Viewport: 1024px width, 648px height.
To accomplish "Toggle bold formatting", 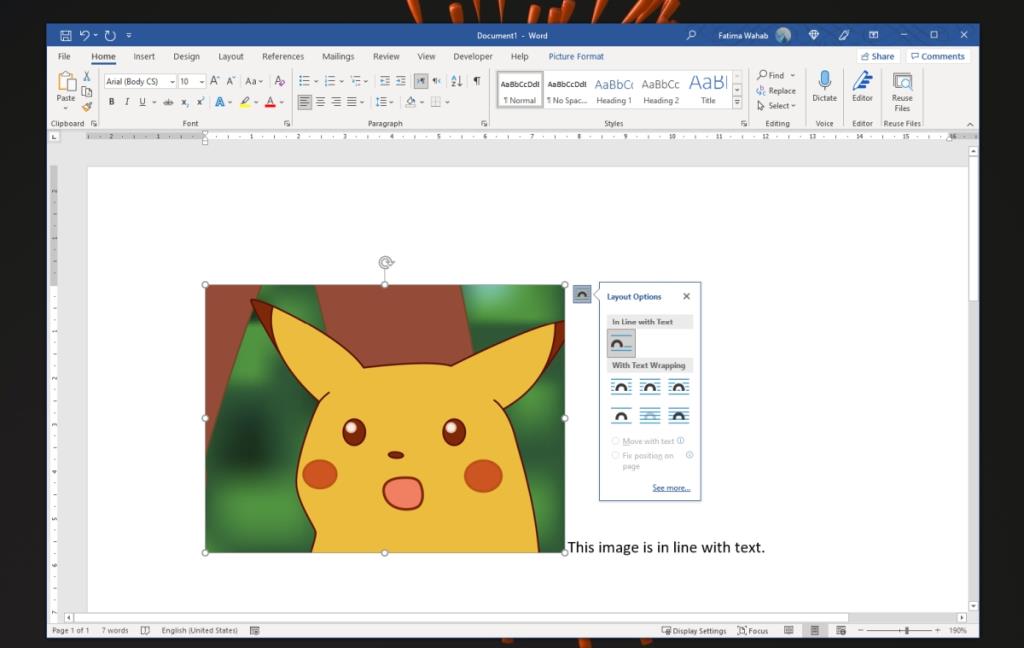I will click(111, 101).
